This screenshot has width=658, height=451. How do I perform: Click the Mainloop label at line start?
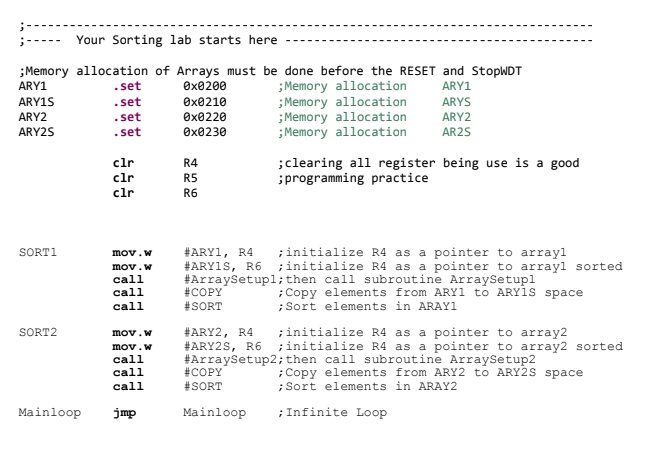point(50,412)
